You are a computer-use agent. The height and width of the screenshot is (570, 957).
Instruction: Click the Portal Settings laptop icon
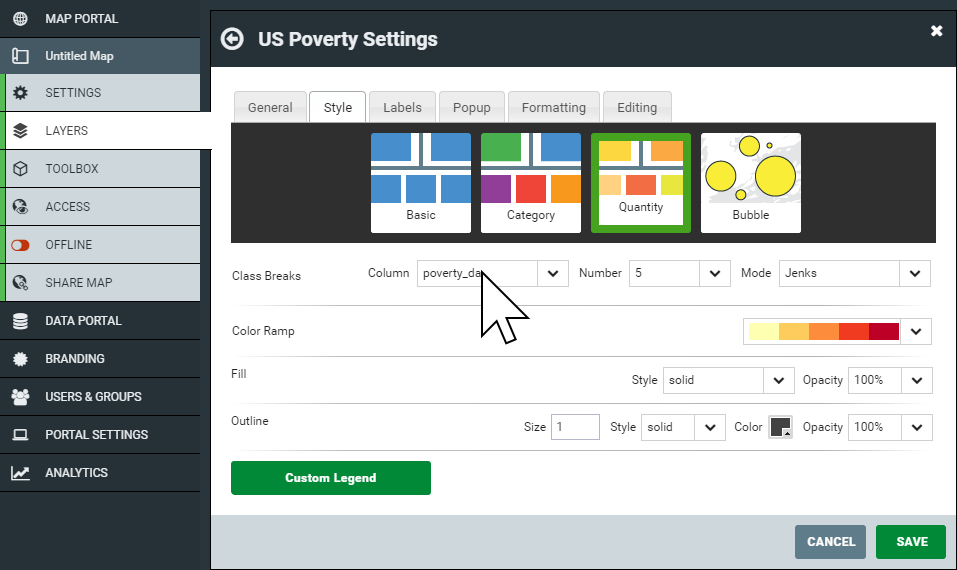tap(20, 435)
